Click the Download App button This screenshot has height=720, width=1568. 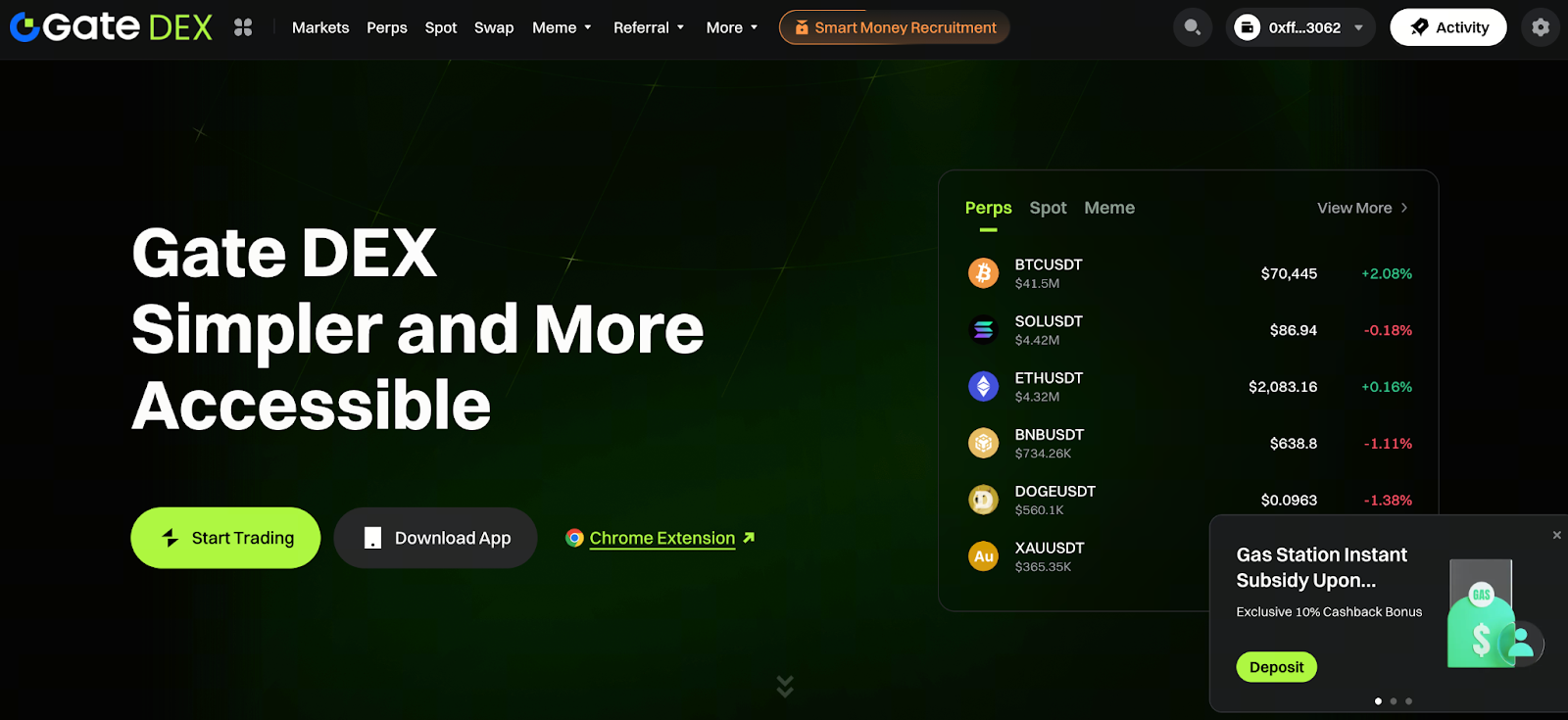click(435, 538)
